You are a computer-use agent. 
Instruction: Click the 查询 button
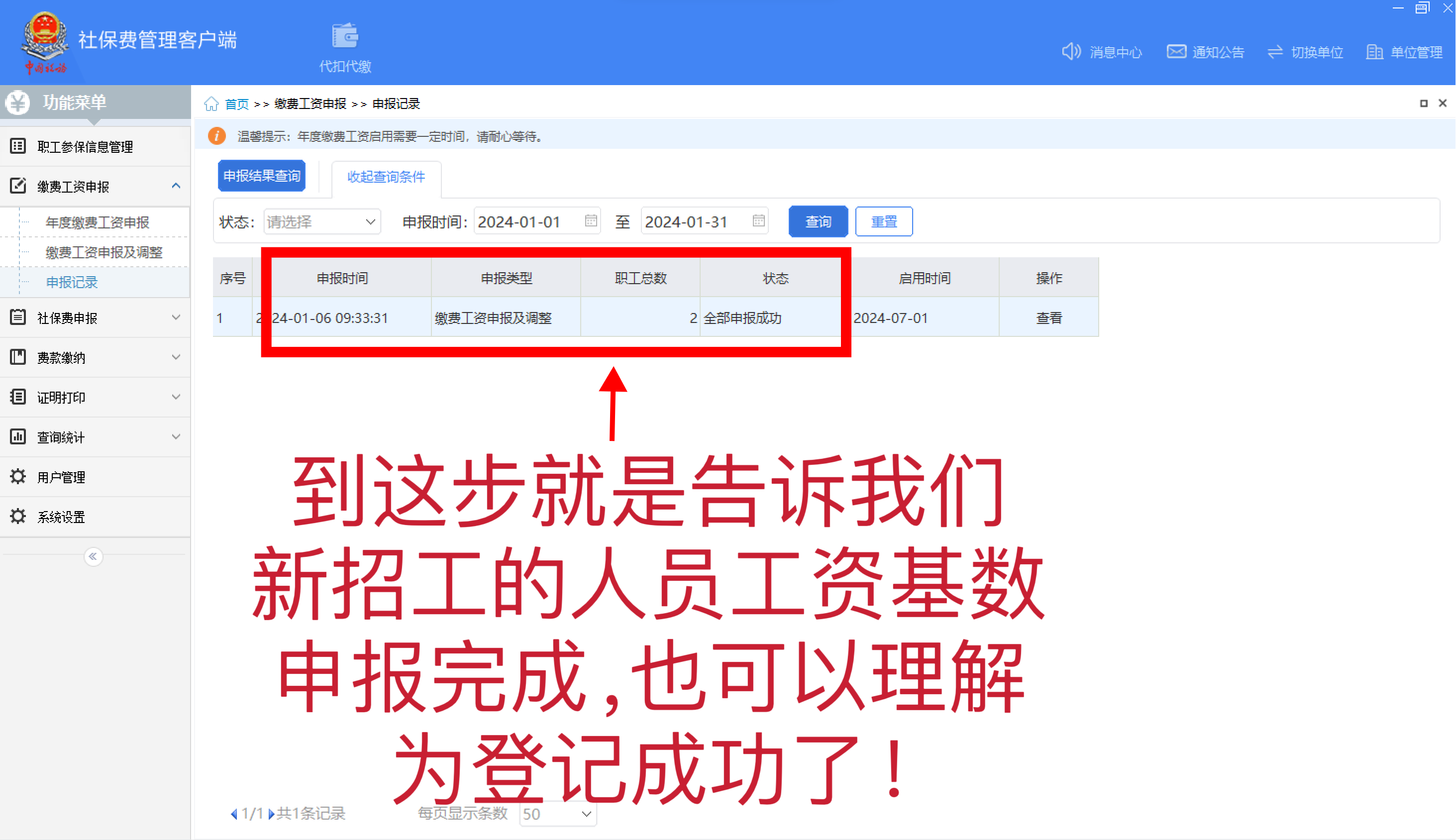click(x=818, y=221)
